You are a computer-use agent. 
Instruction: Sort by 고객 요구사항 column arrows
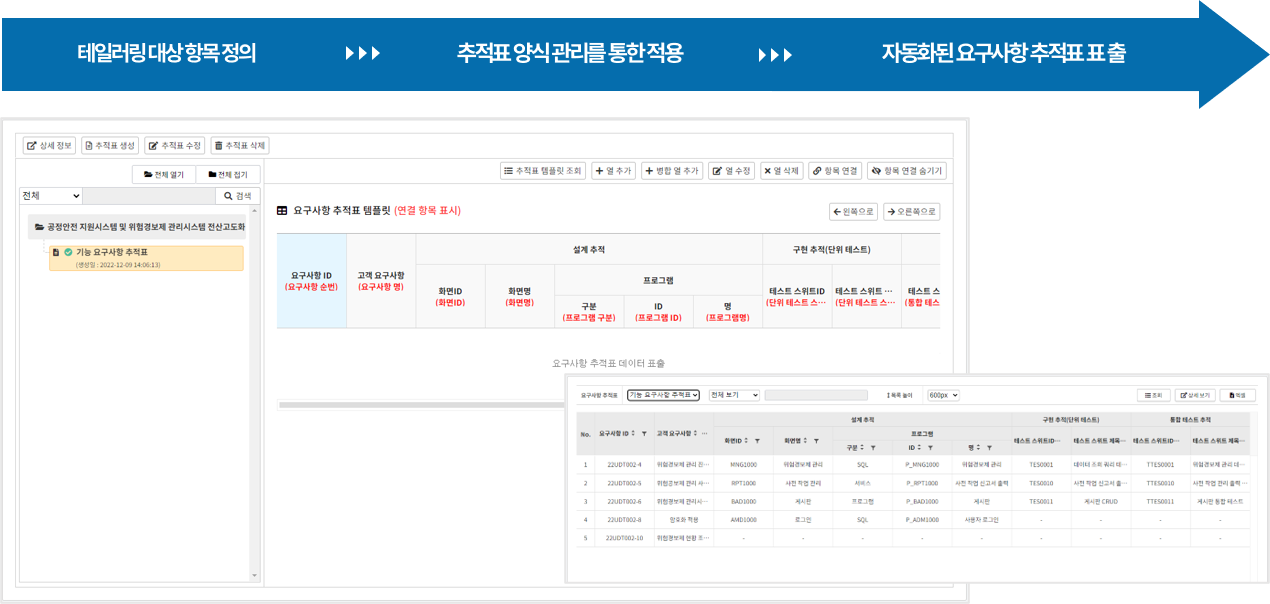(x=695, y=433)
